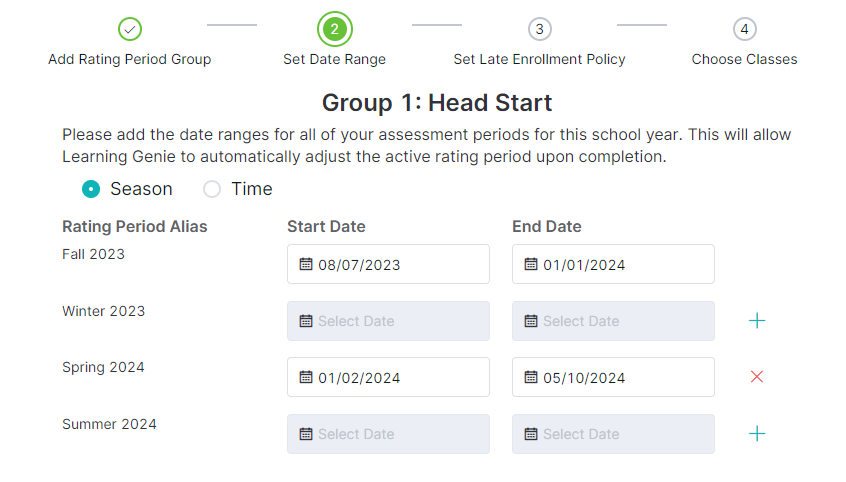Remove Spring 2024 date range with red X
Viewport: 846px width, 482px height.
point(757,377)
